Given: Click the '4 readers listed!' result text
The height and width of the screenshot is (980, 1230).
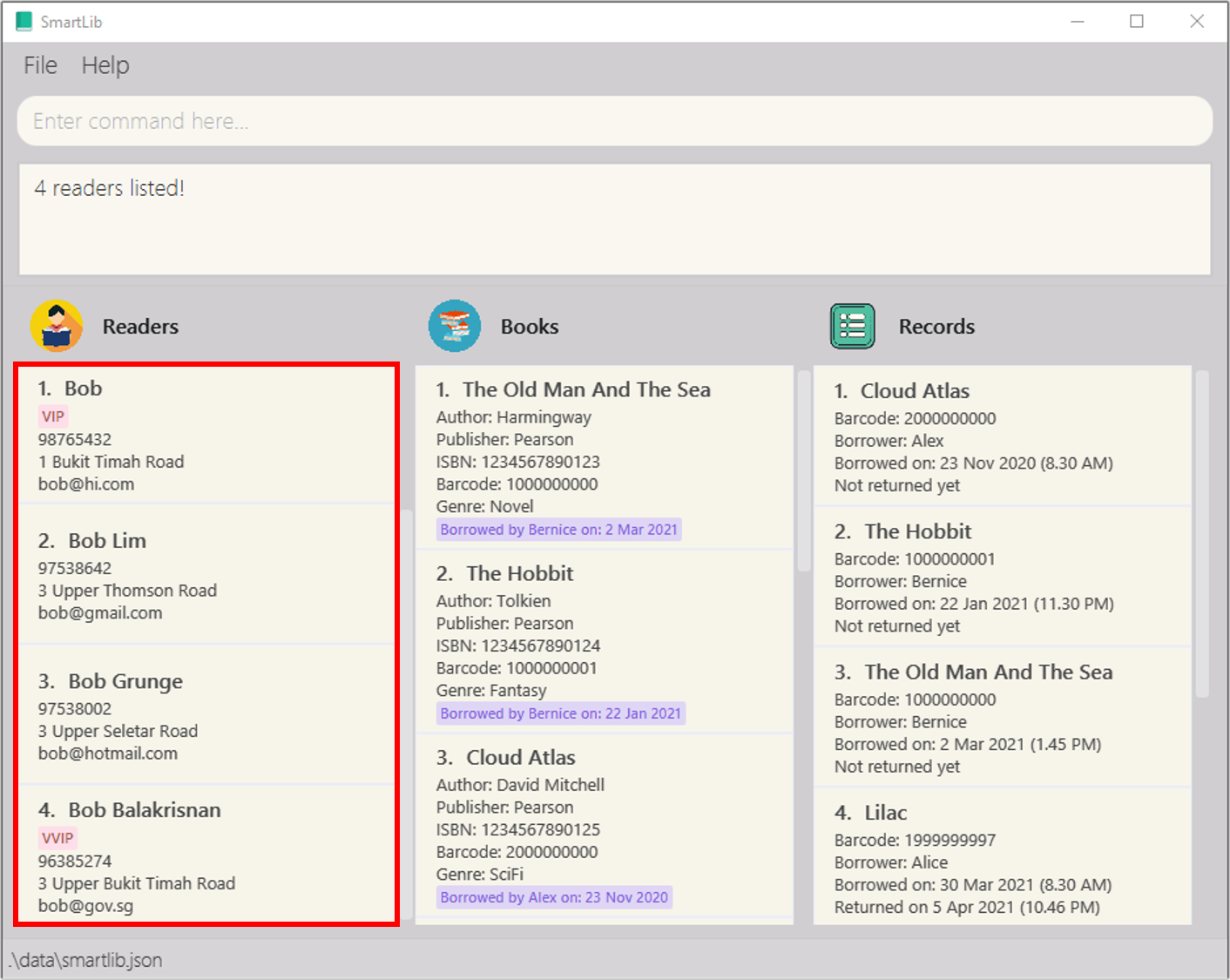Looking at the screenshot, I should 110,188.
